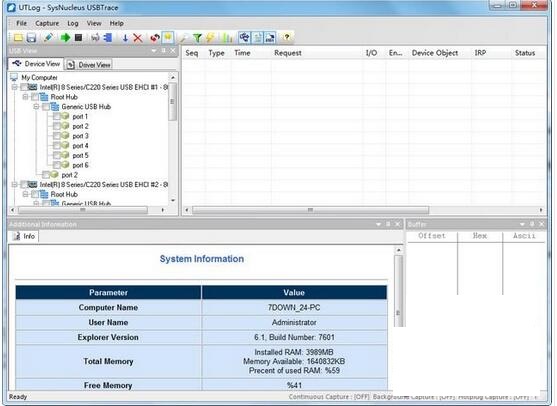The width and height of the screenshot is (557, 406).
Task: Open the Log menu
Action: click(x=73, y=23)
